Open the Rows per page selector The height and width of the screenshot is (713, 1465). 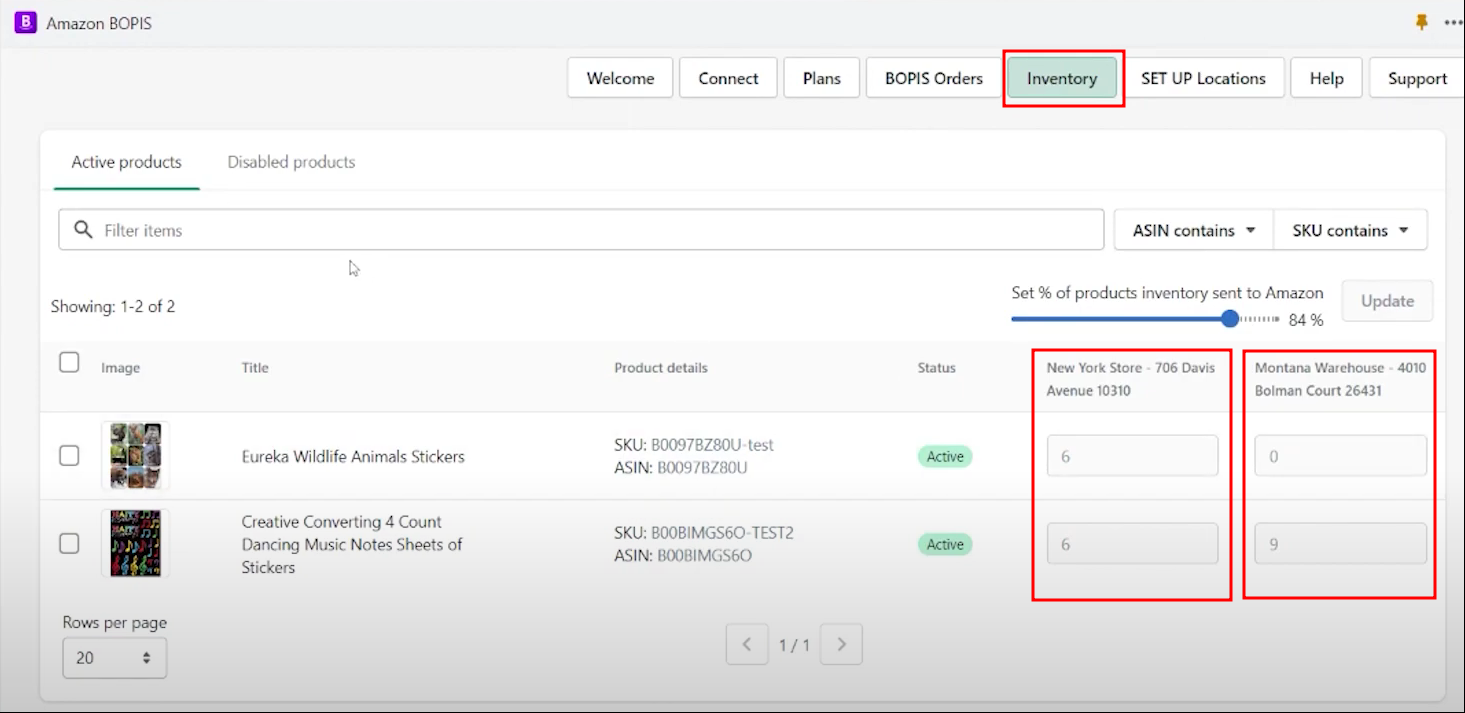click(114, 658)
